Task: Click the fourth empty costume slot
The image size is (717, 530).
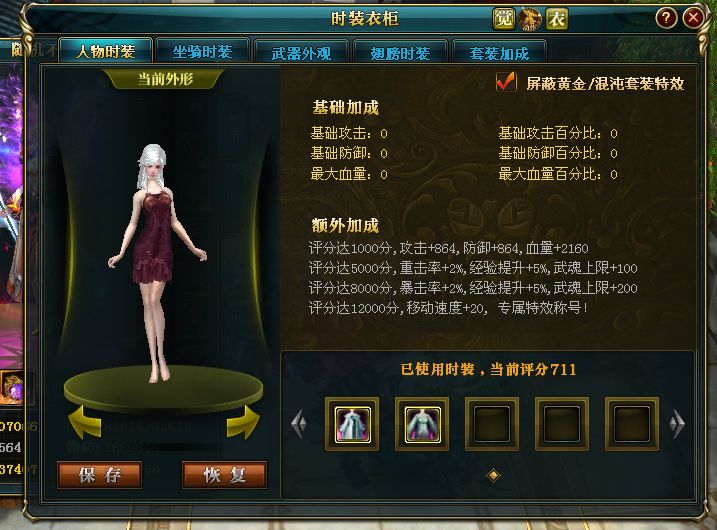Action: pos(562,424)
